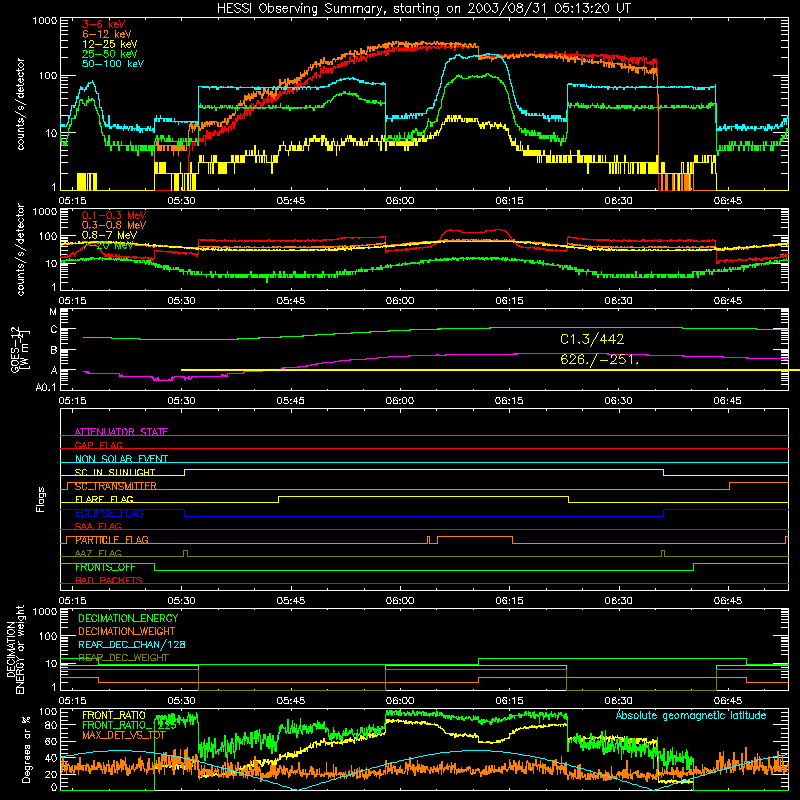Click the DECIMATION_WEIGHT legend label
The height and width of the screenshot is (800, 800).
(x=127, y=632)
